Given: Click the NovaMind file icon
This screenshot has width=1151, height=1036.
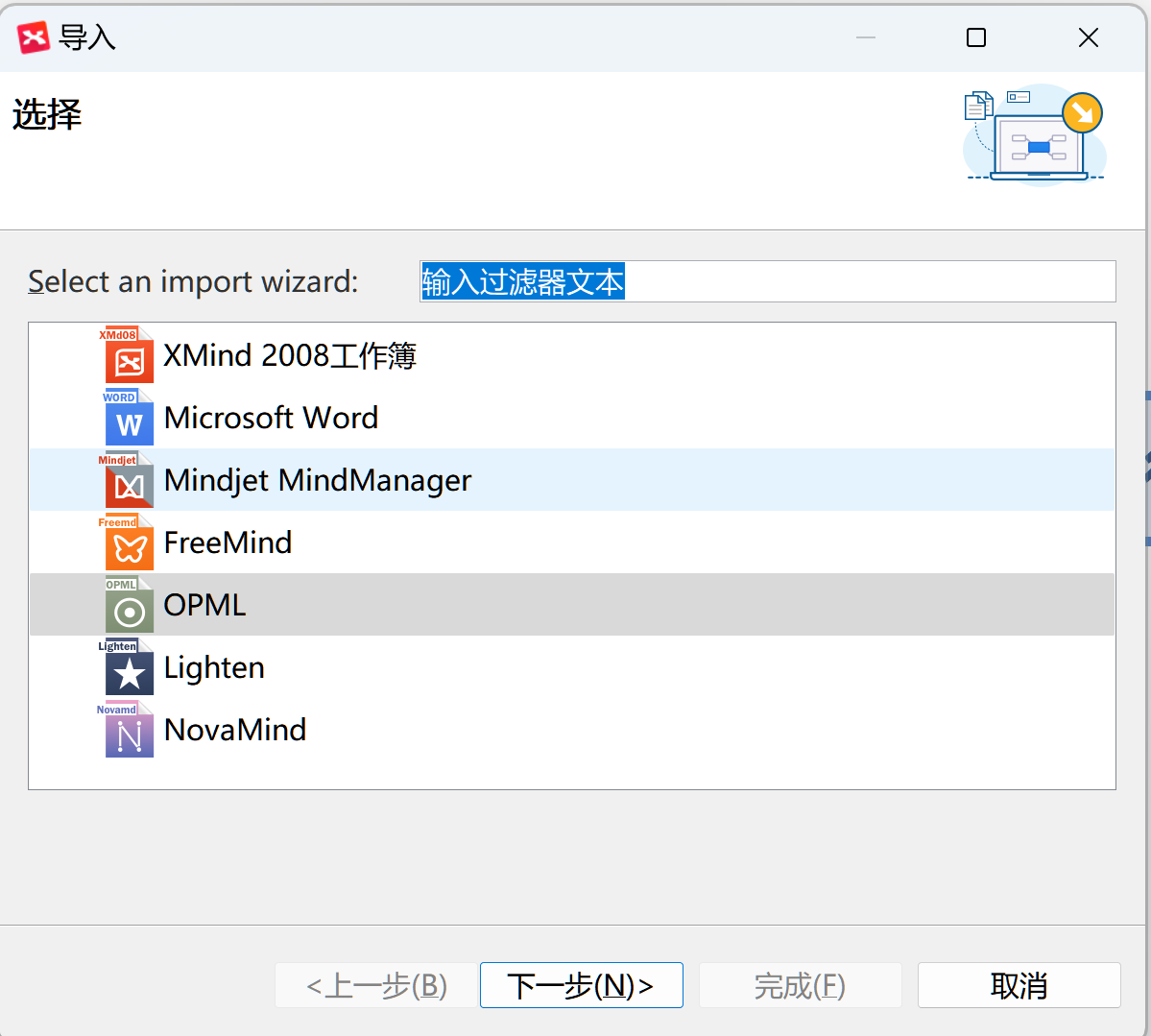Looking at the screenshot, I should pyautogui.click(x=126, y=730).
